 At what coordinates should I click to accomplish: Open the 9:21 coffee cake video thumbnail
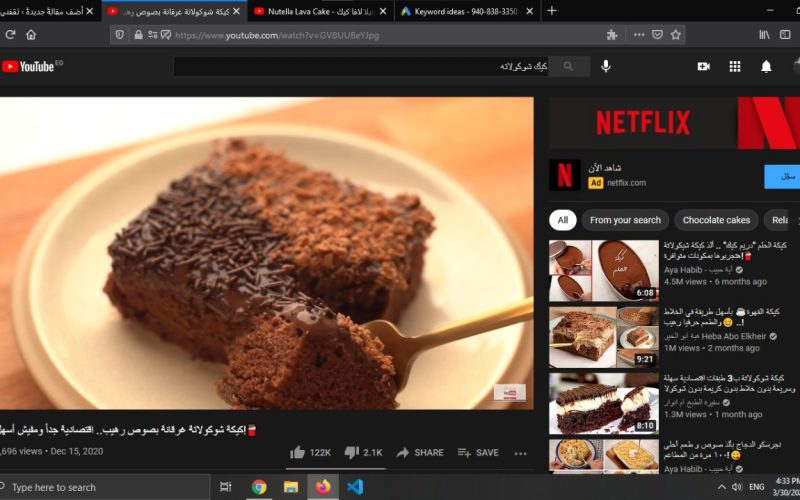click(604, 337)
